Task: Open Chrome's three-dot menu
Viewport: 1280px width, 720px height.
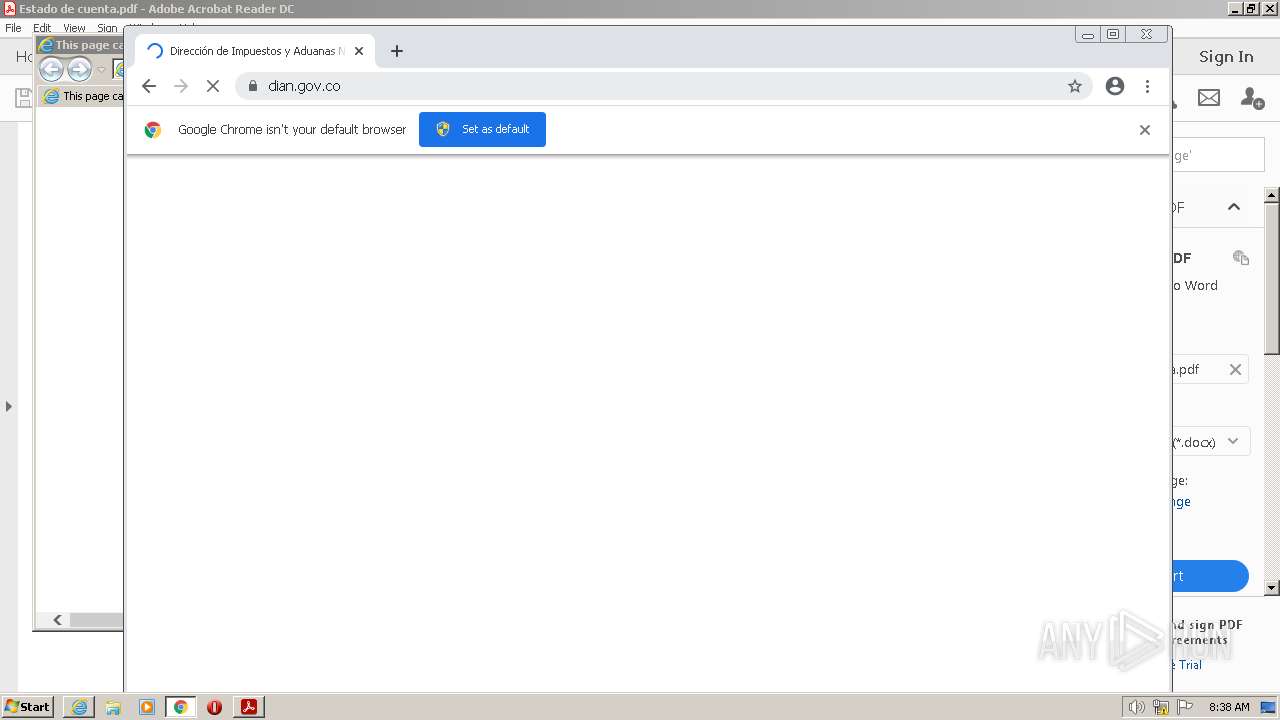Action: point(1147,86)
